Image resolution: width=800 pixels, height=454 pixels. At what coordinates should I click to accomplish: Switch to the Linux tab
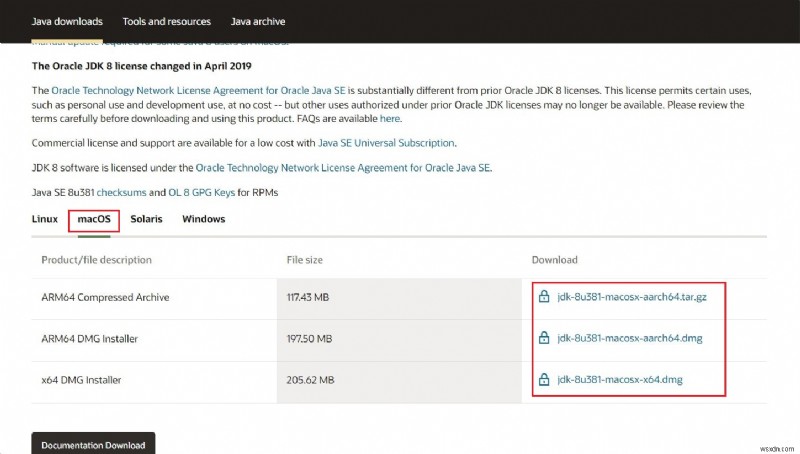point(45,219)
